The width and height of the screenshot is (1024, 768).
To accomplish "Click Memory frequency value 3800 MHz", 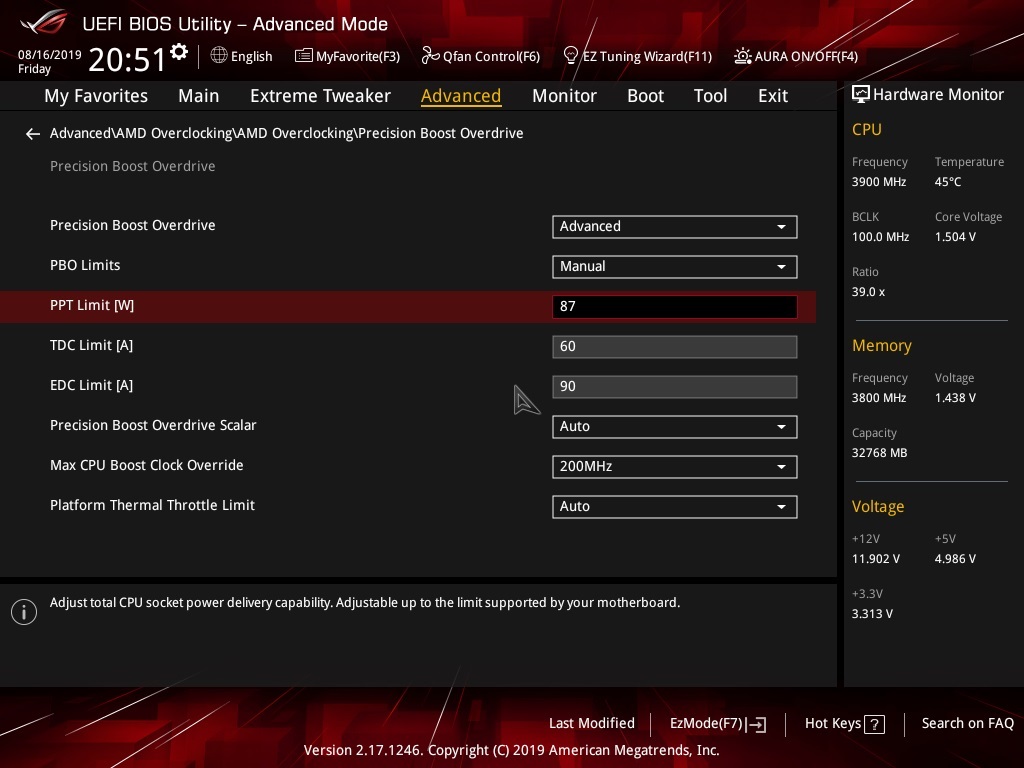I will 879,398.
